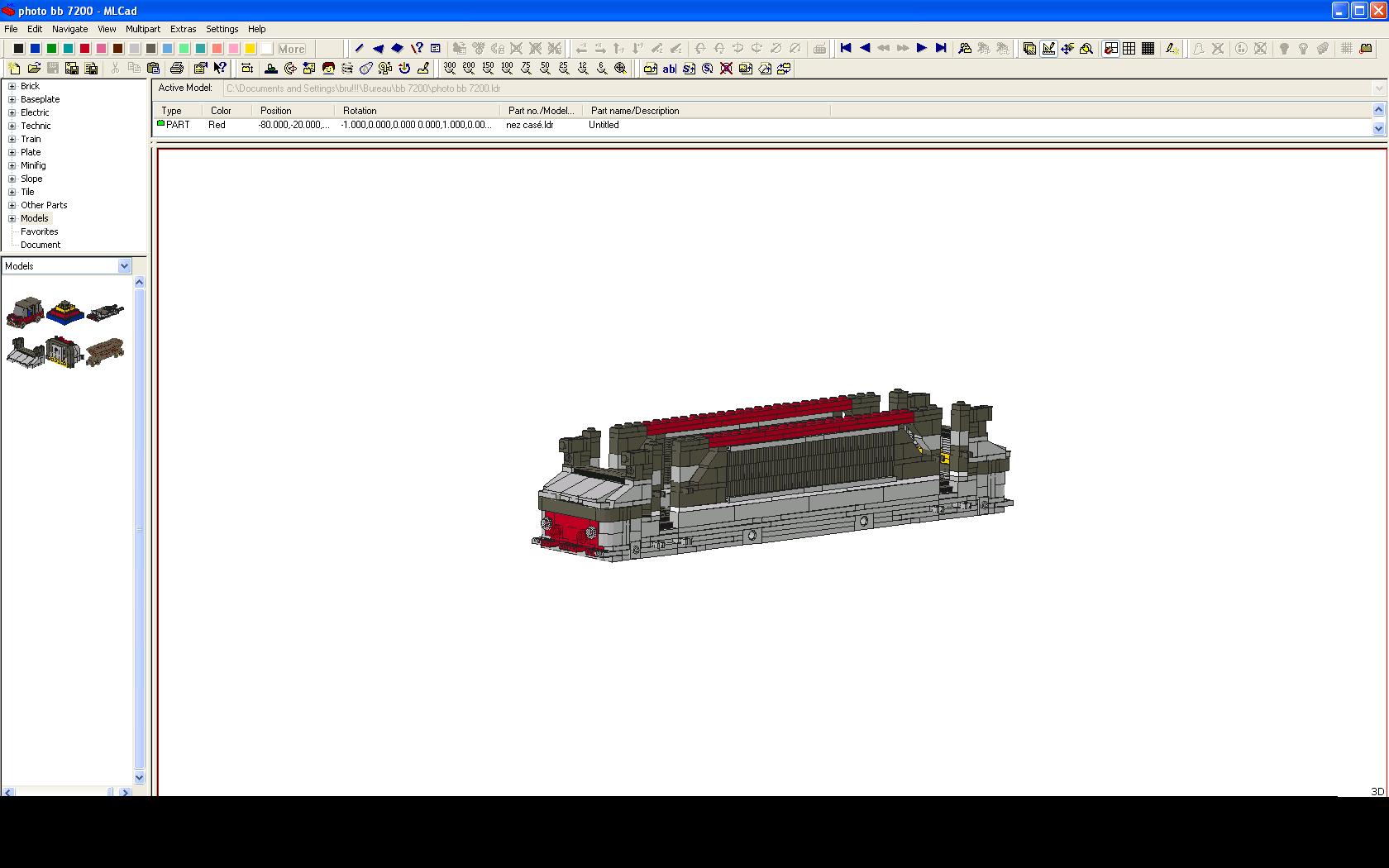1389x868 pixels.
Task: Toggle the coarse grid button
Action: pos(1129,49)
